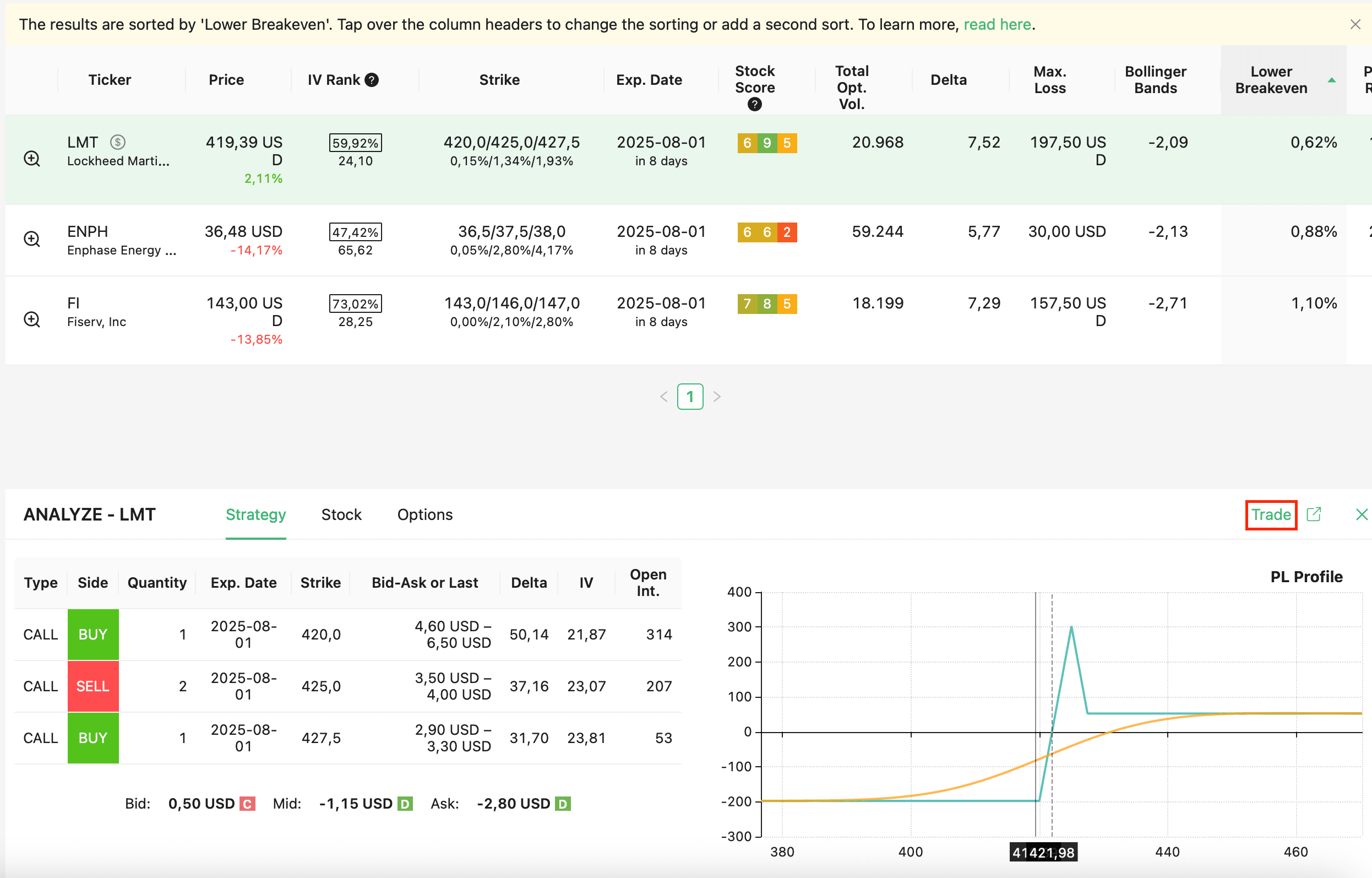Click the magnifier icon for LMT row
The image size is (1372, 878).
(x=32, y=159)
